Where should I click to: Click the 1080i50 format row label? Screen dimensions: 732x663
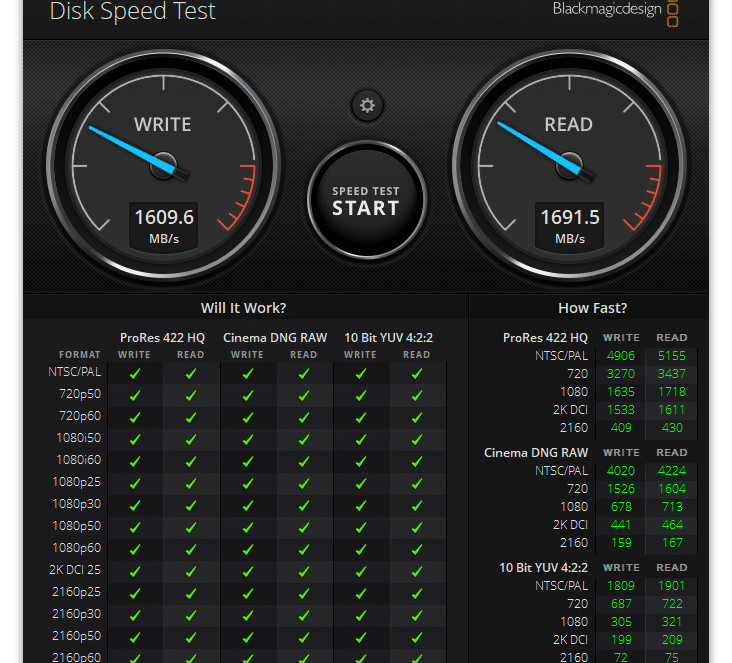point(78,438)
